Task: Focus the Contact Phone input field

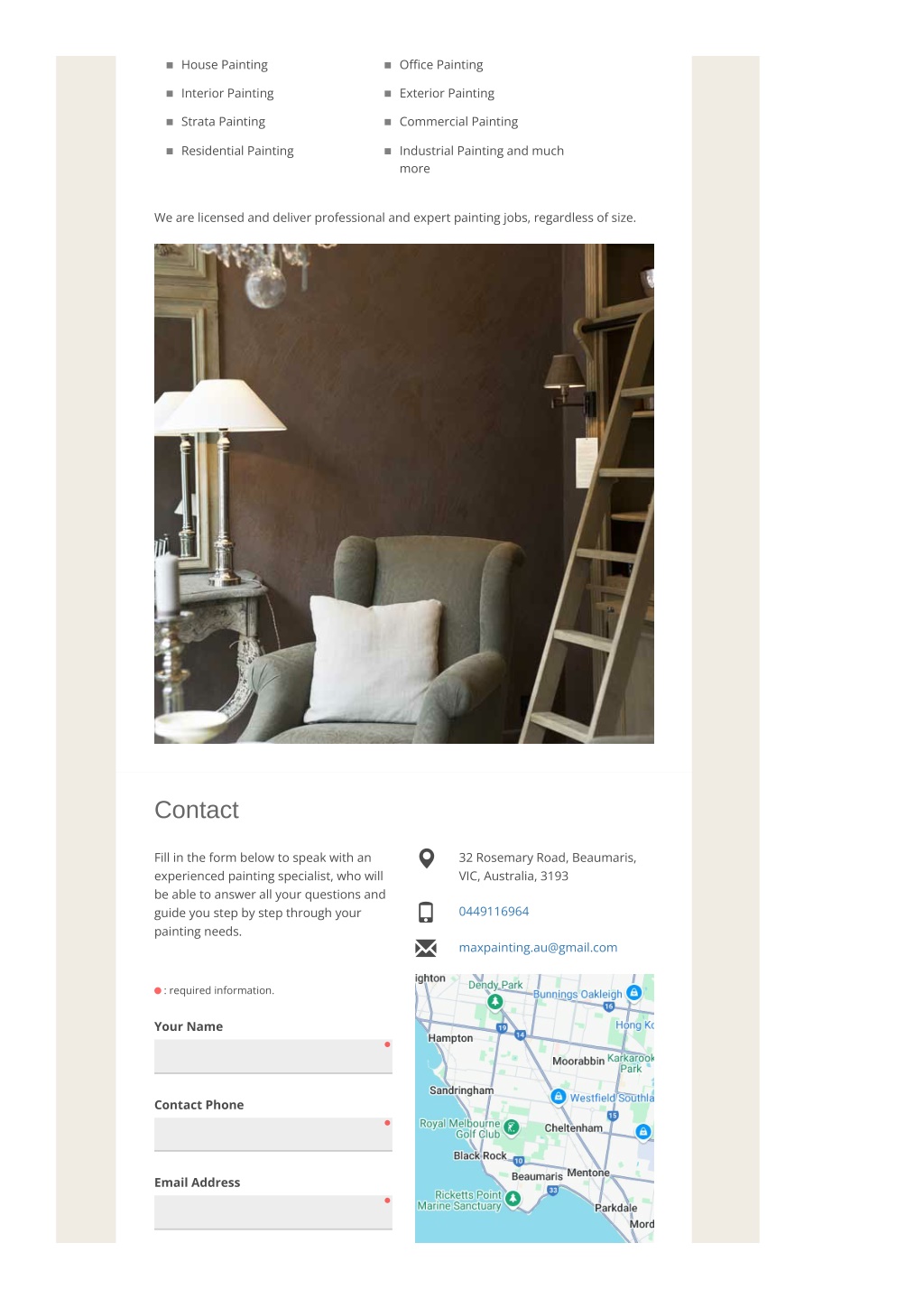Action: pyautogui.click(x=273, y=1135)
